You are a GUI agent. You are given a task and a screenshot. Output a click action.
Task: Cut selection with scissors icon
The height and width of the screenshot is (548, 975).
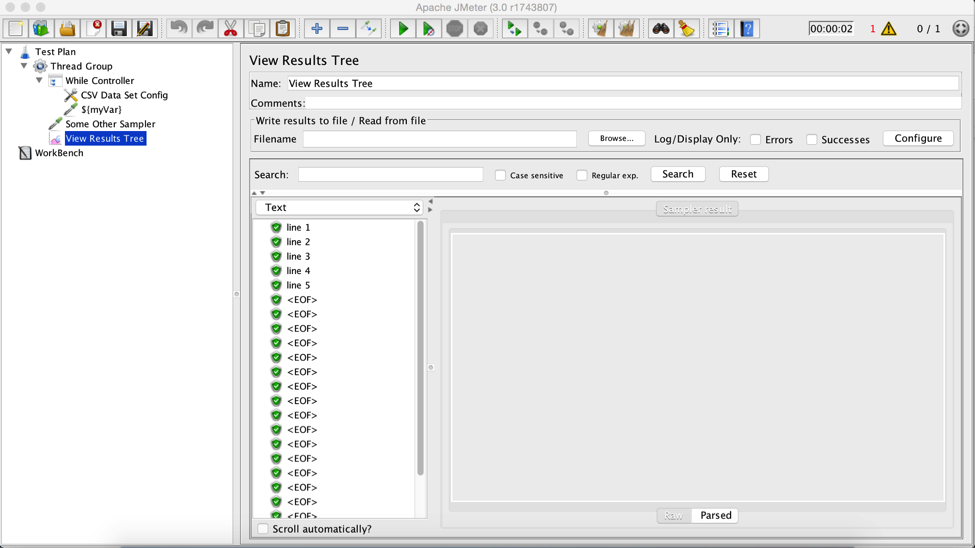(x=231, y=29)
